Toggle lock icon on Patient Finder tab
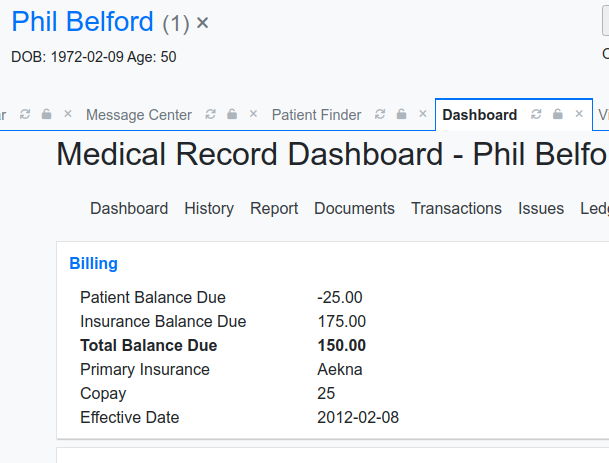609x463 pixels. coord(401,114)
